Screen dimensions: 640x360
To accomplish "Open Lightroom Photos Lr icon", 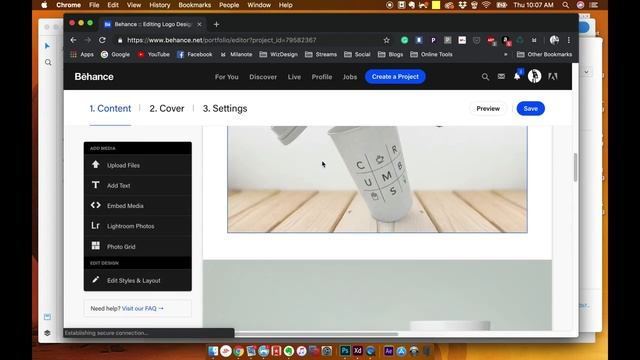I will pos(96,226).
